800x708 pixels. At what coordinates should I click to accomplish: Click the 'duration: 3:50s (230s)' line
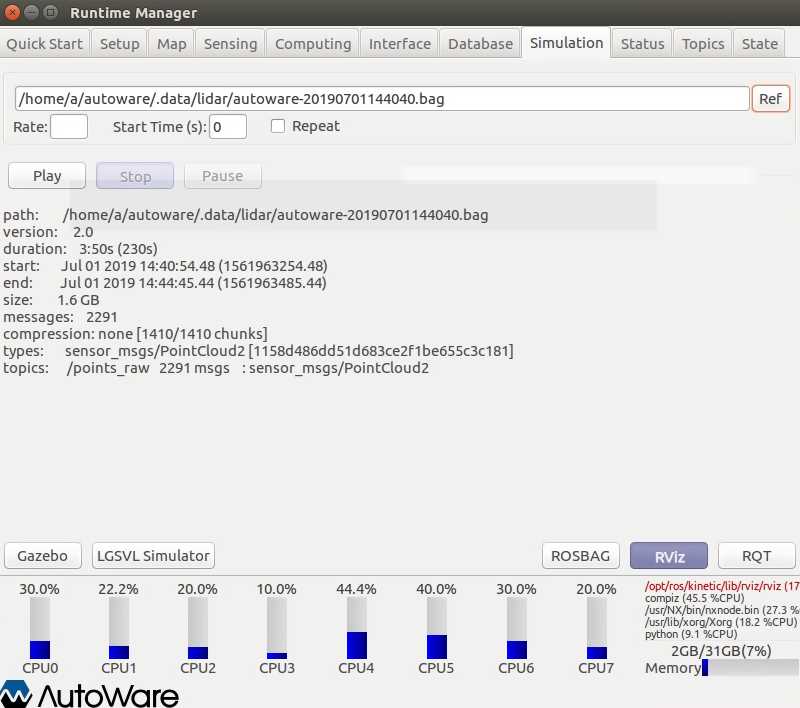point(80,249)
